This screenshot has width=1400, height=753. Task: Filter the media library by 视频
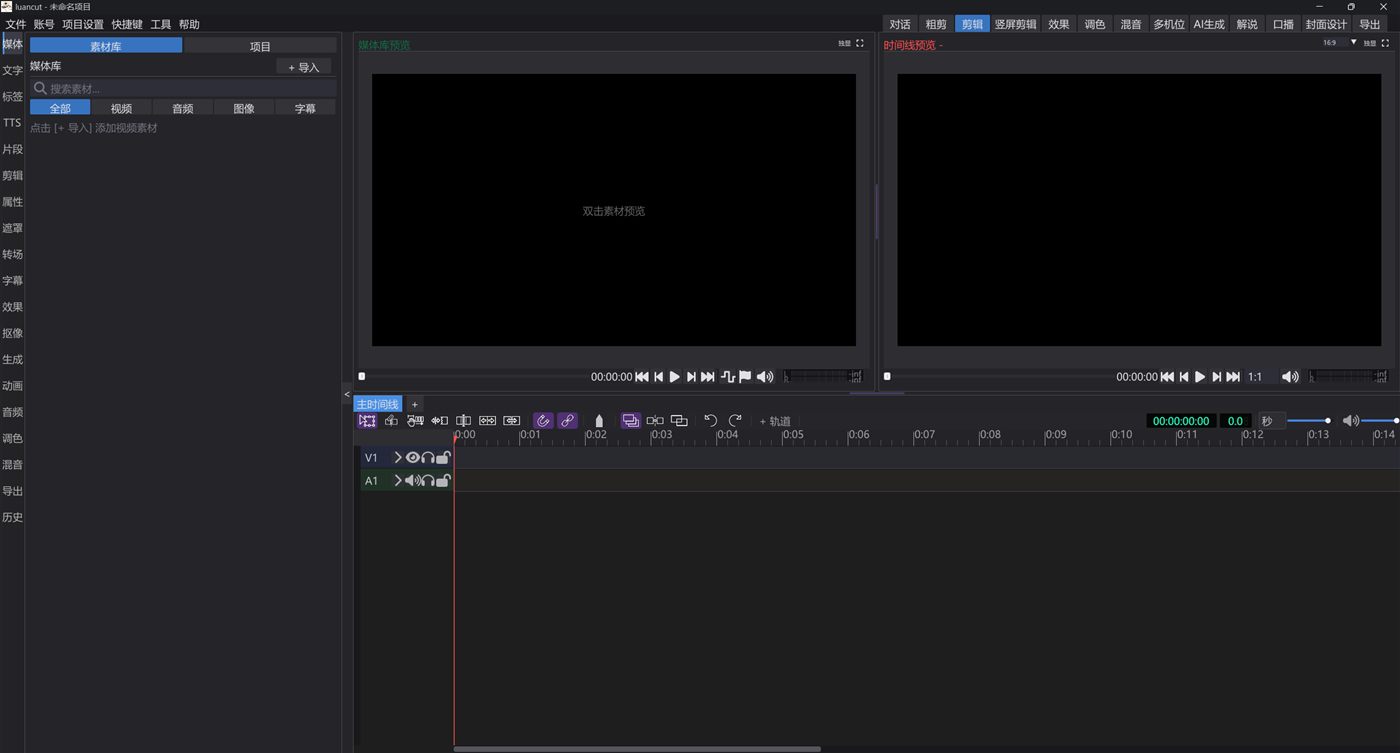click(121, 108)
